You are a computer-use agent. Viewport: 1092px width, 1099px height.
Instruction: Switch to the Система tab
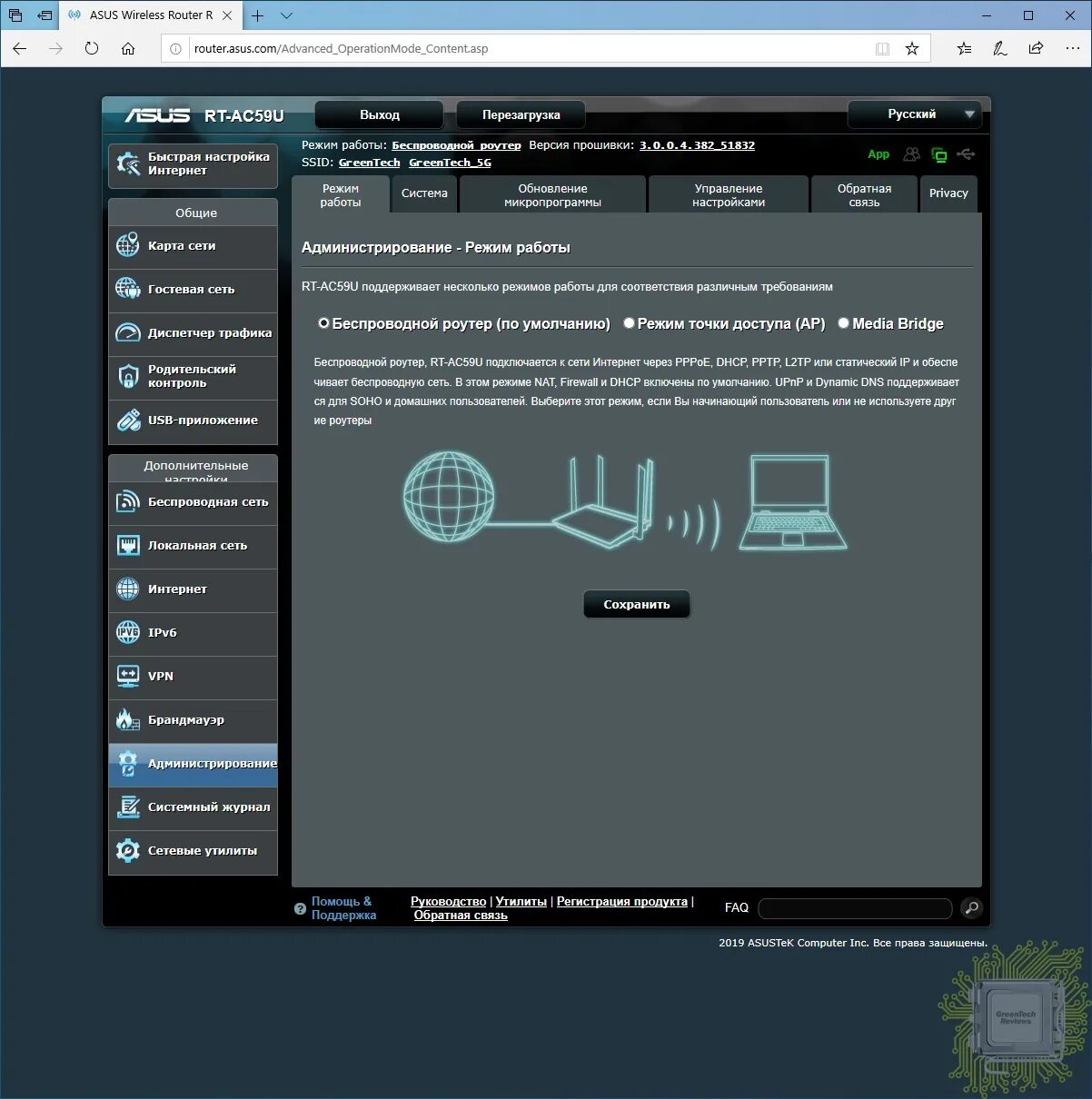point(424,193)
